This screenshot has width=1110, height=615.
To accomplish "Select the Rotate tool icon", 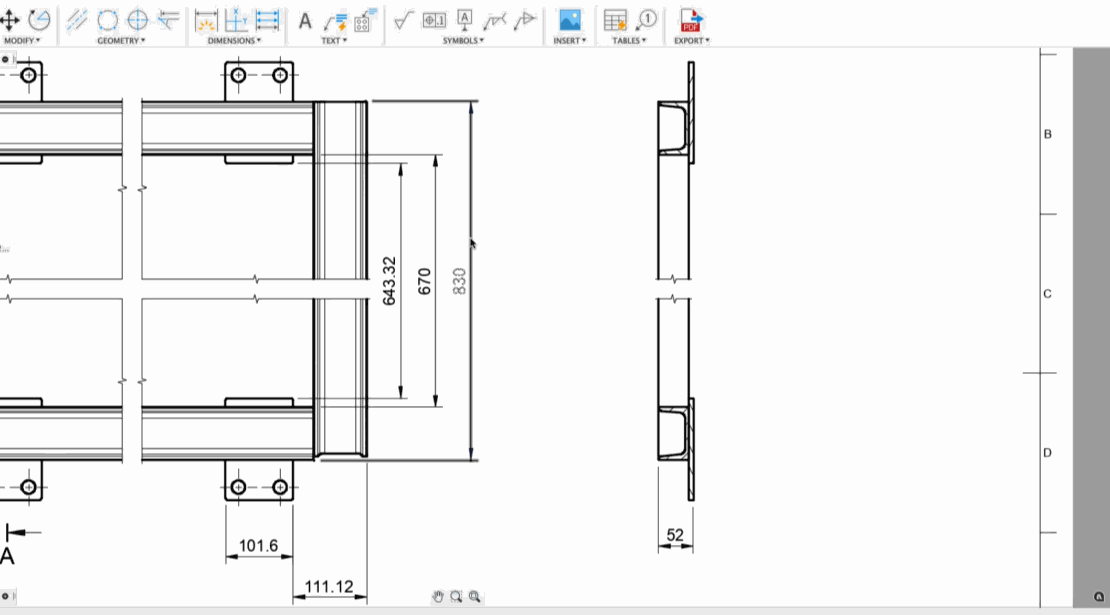I will (x=40, y=20).
